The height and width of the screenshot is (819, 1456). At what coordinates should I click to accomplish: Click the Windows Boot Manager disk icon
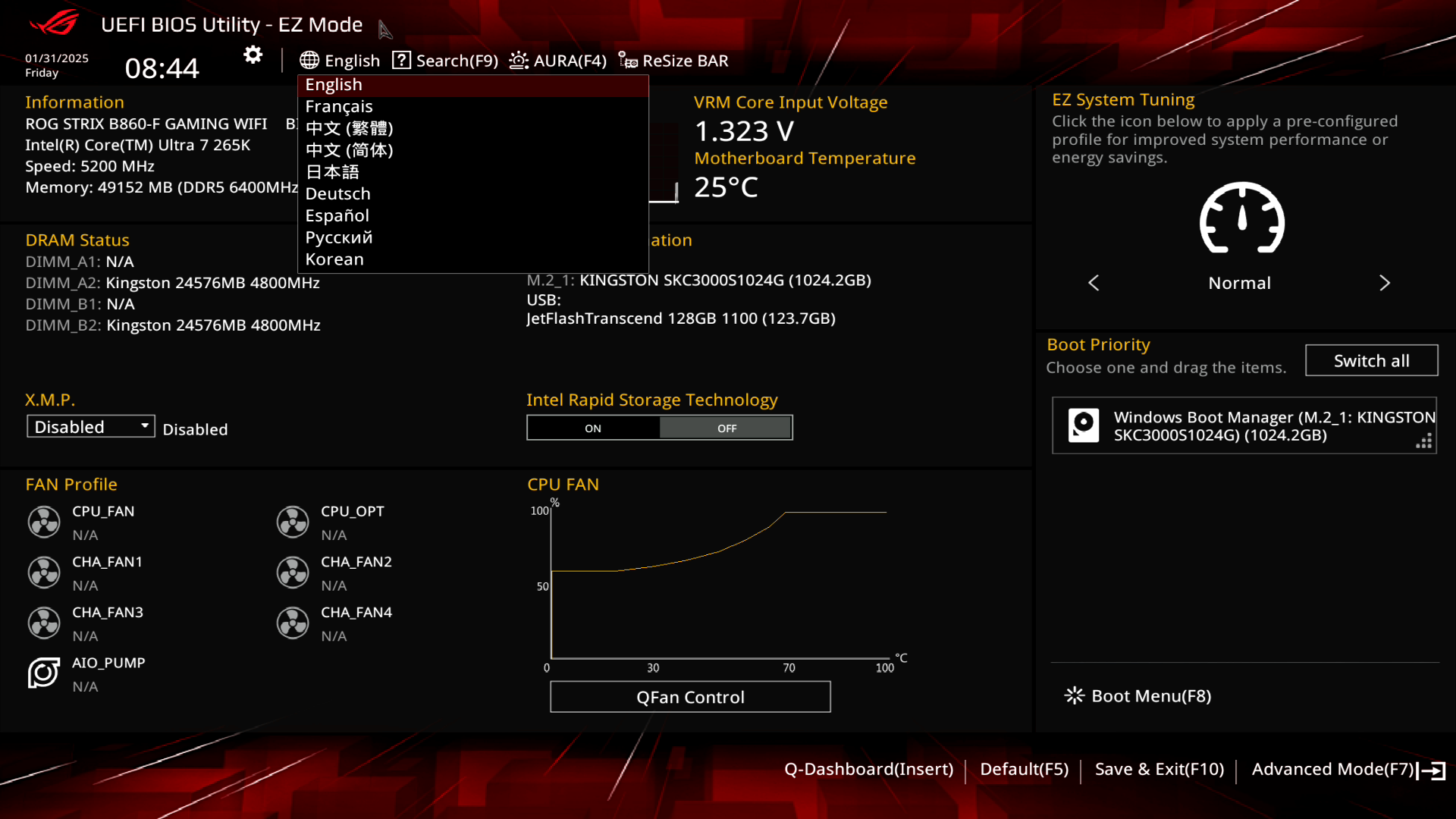click(1084, 425)
